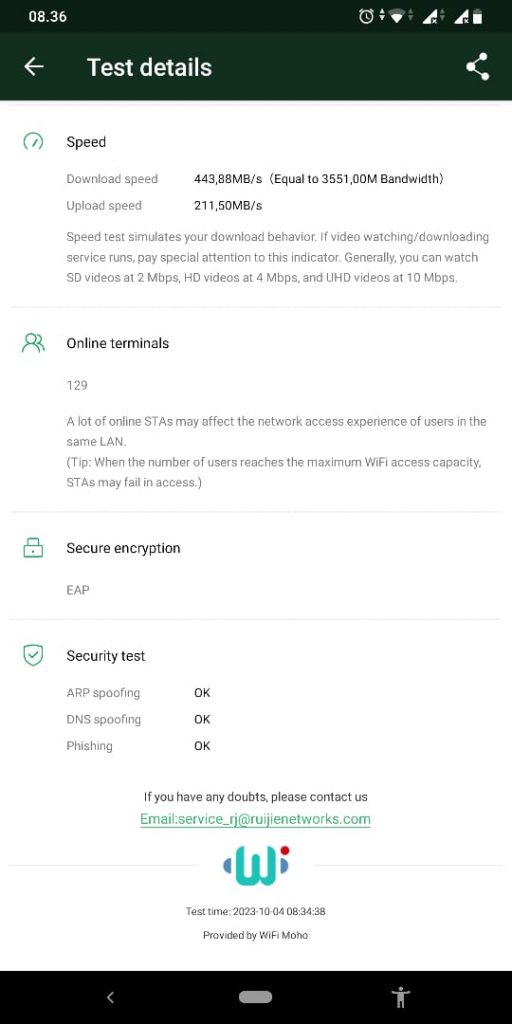
Task: Tap the Online terminals people icon
Action: pos(33,344)
